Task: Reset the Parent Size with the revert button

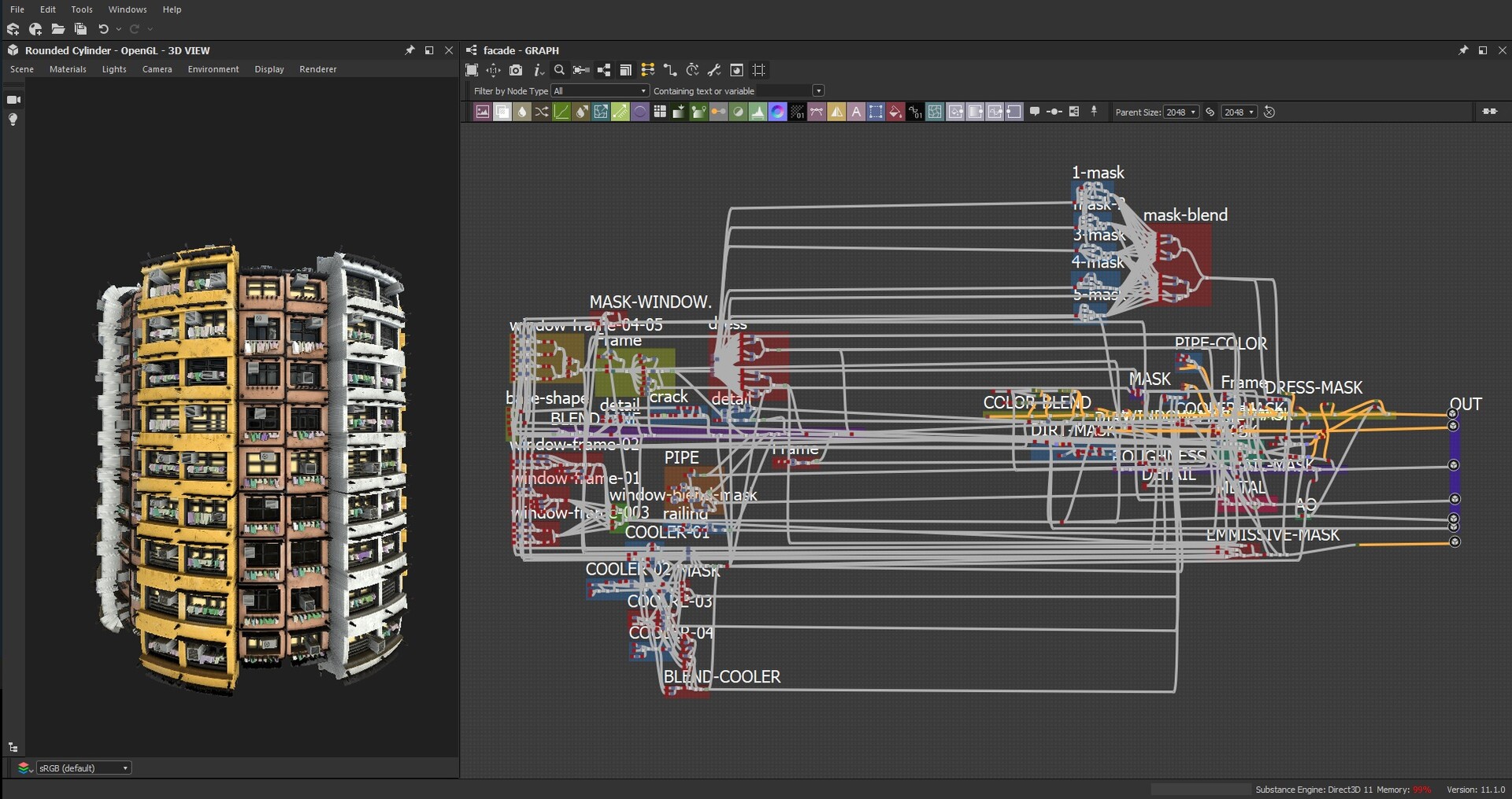Action: (x=1269, y=112)
